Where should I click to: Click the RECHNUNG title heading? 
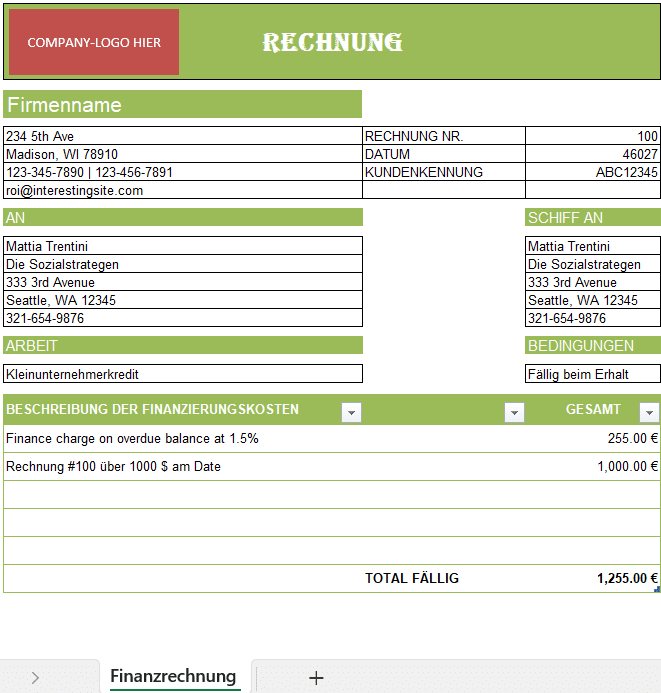click(x=332, y=42)
